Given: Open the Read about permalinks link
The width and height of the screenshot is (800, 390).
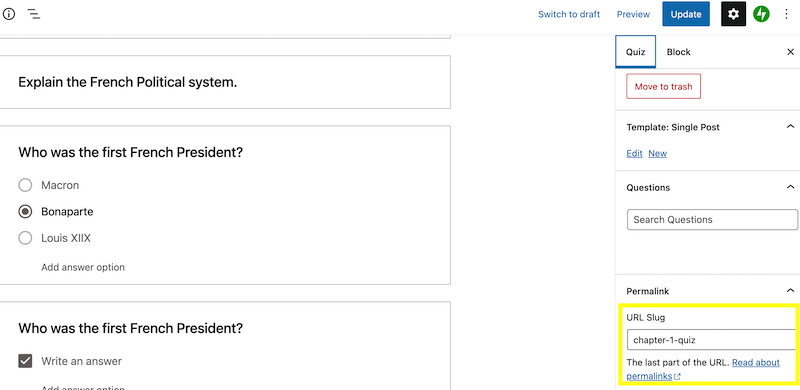Looking at the screenshot, I should (703, 370).
